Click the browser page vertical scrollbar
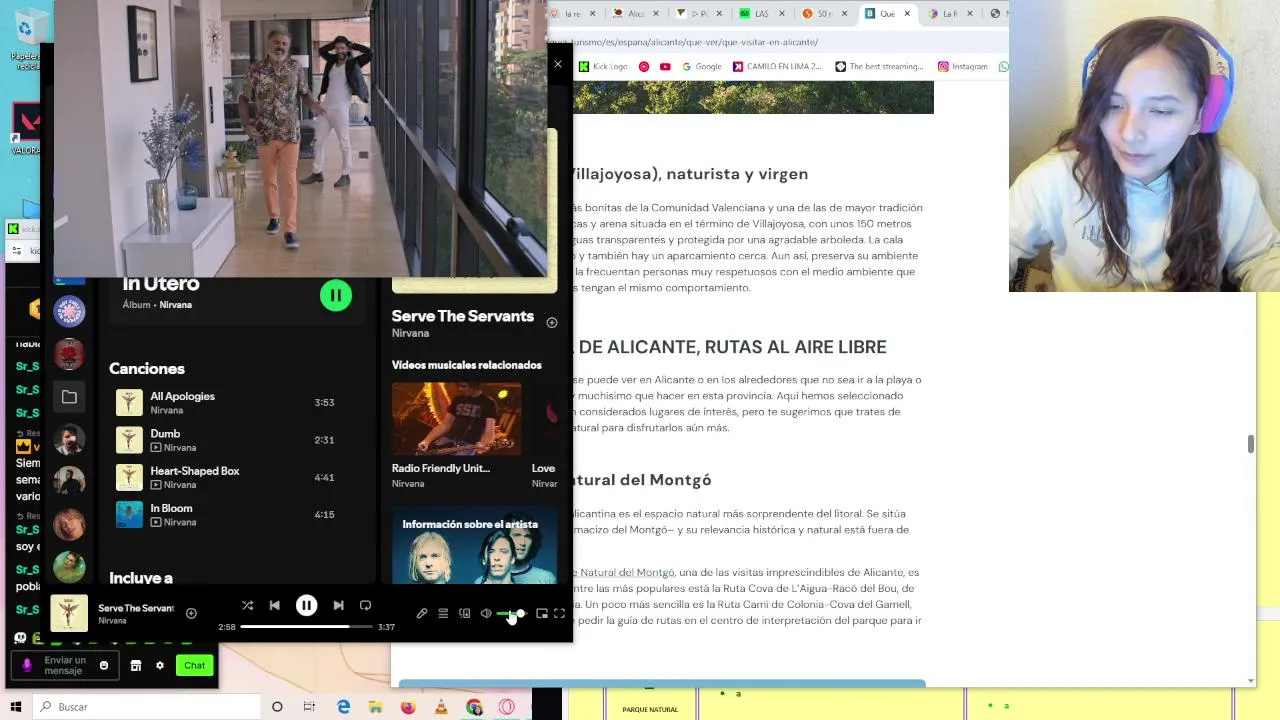 click(1251, 444)
